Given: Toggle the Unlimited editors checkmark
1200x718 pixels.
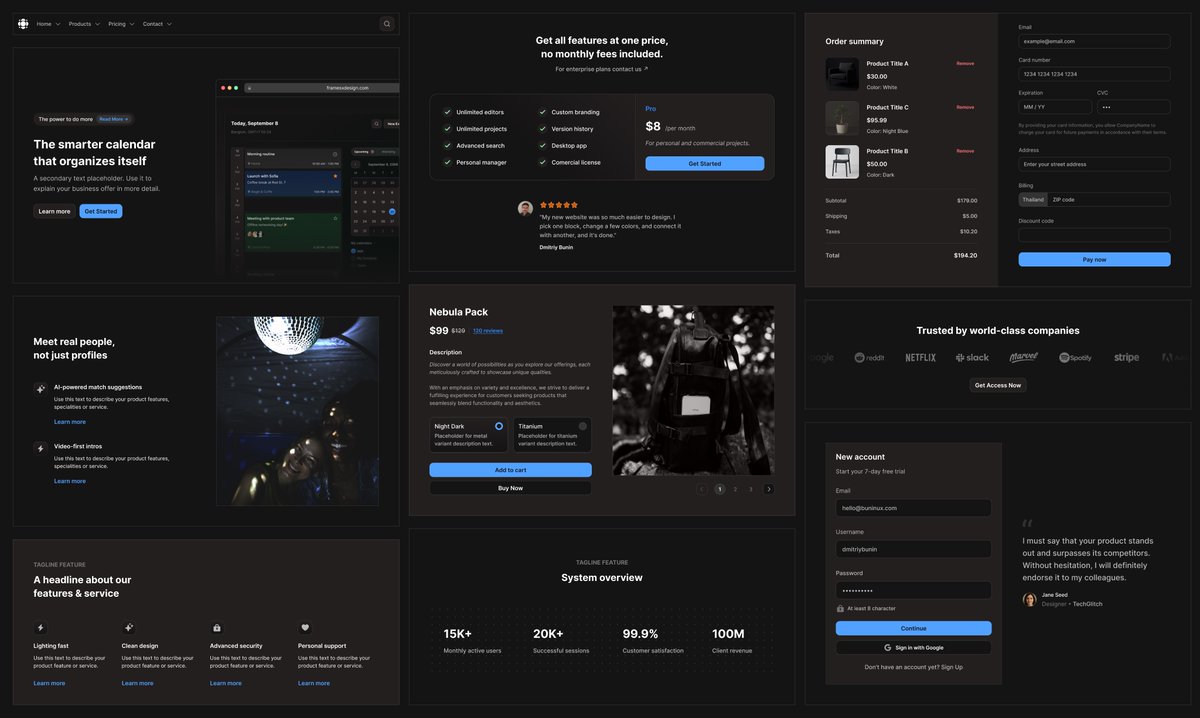Looking at the screenshot, I should tap(447, 112).
